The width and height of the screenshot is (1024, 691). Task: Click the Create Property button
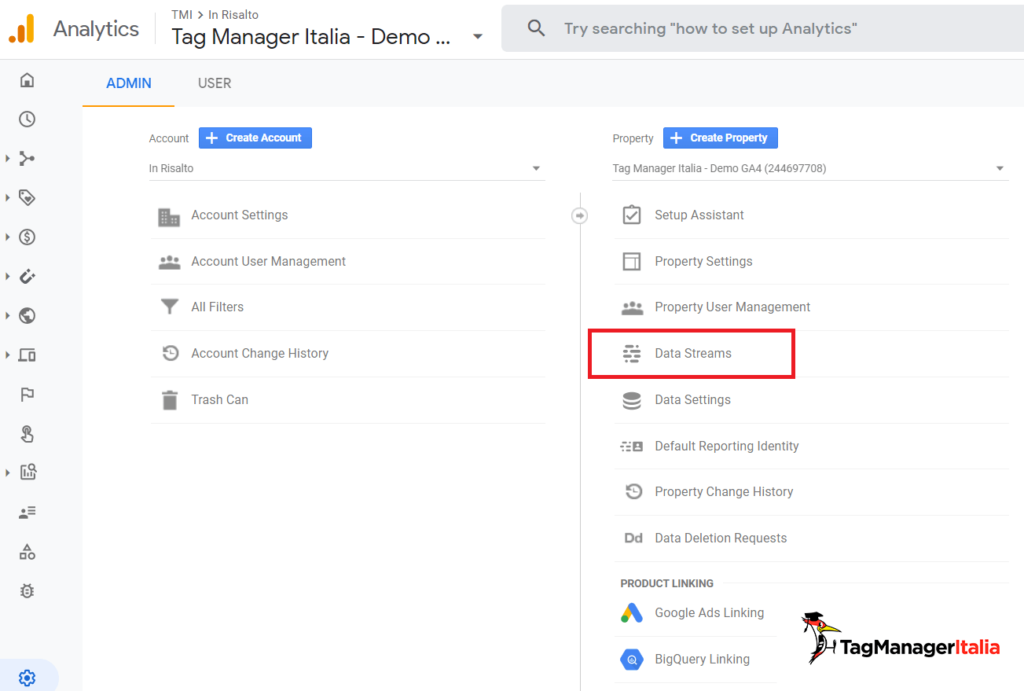click(x=720, y=138)
